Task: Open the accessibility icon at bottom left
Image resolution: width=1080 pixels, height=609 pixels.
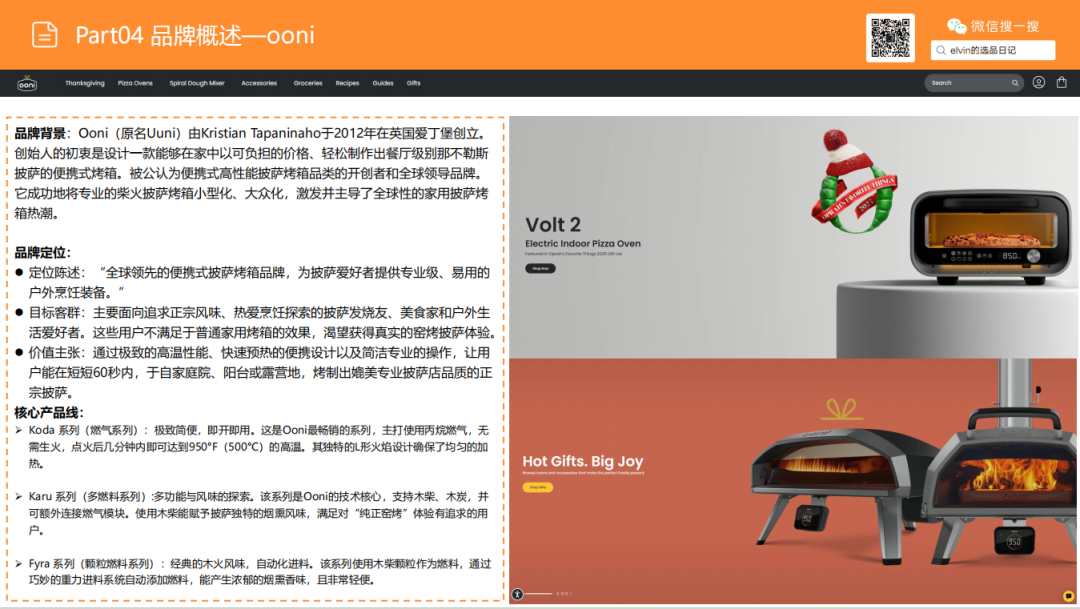Action: (x=517, y=594)
